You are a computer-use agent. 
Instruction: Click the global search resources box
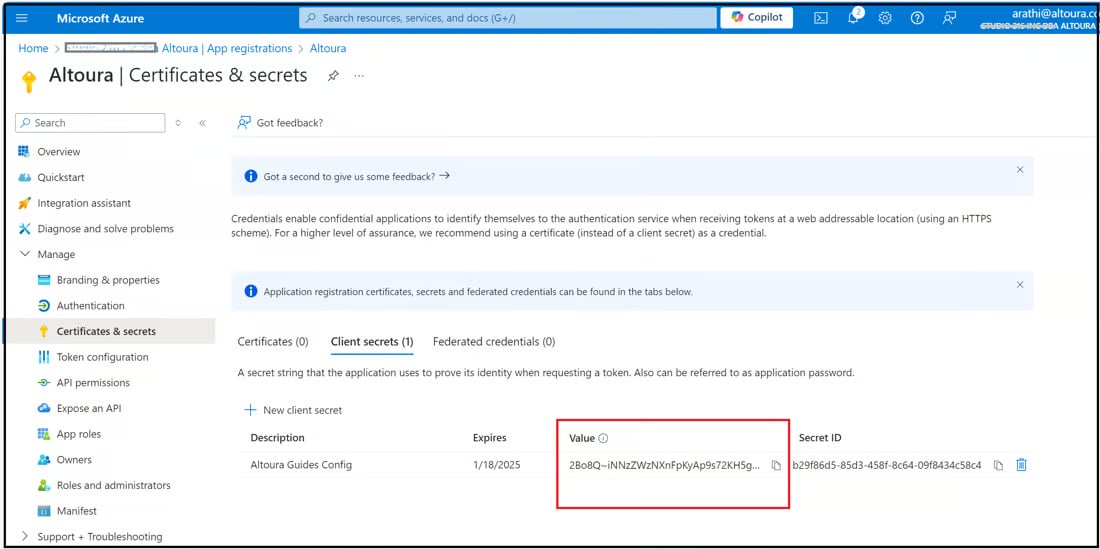pyautogui.click(x=508, y=18)
